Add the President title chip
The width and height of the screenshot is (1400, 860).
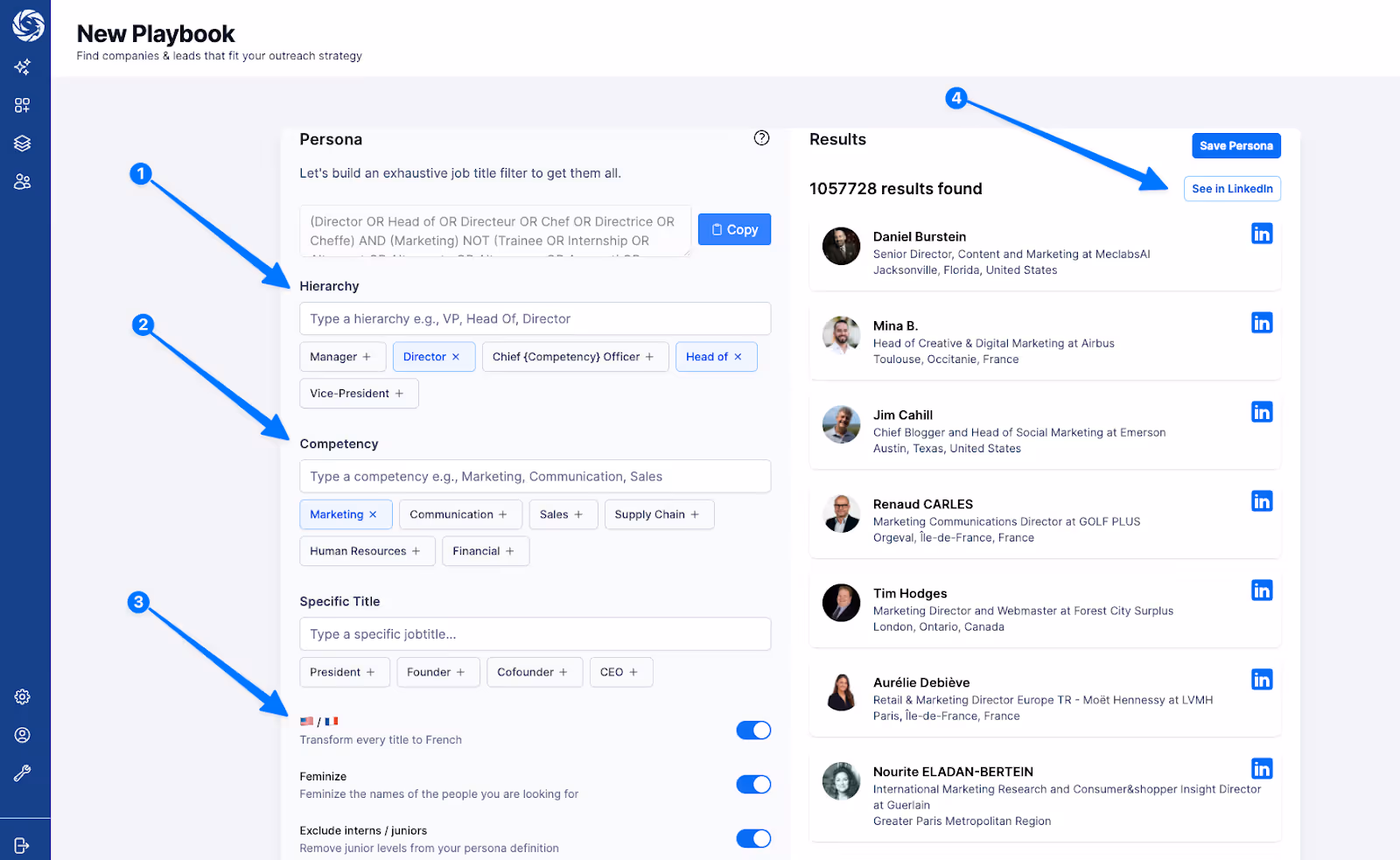tap(344, 672)
